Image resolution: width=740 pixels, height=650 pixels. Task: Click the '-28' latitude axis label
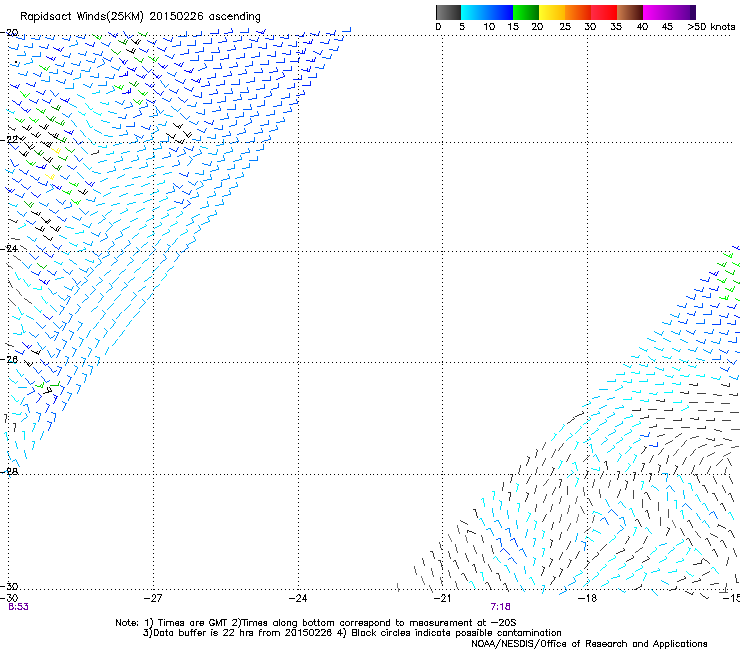pyautogui.click(x=10, y=472)
